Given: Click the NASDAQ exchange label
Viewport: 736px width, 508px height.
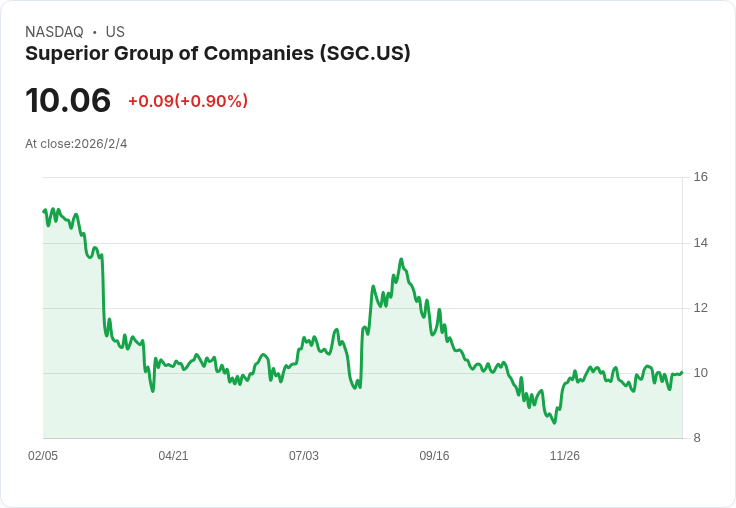Looking at the screenshot, I should [54, 32].
